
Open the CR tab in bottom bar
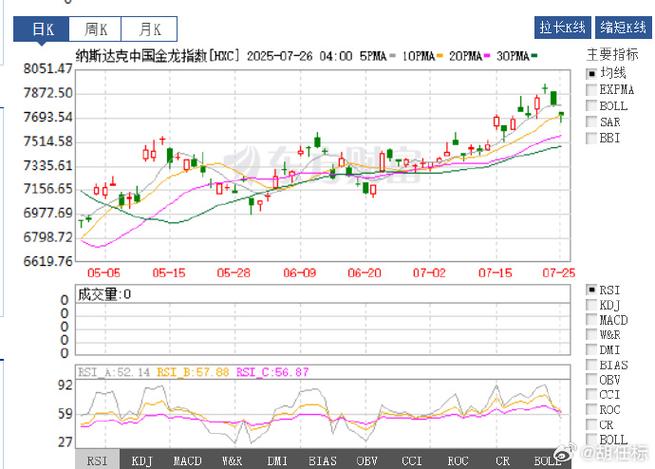(503, 460)
